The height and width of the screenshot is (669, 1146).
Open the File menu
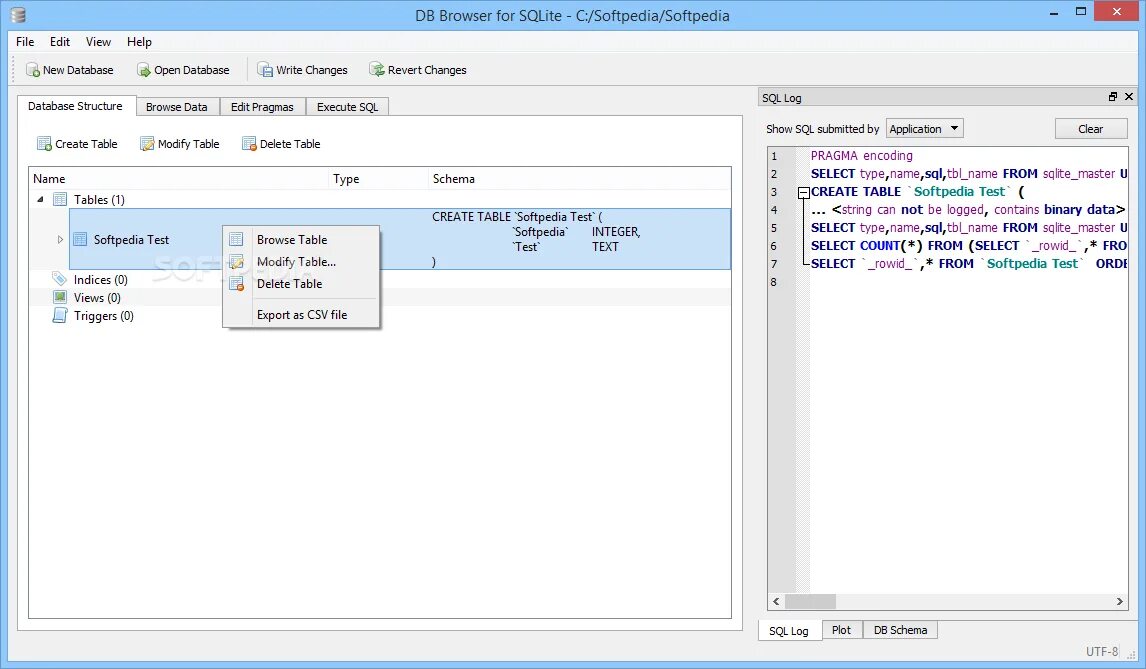25,42
